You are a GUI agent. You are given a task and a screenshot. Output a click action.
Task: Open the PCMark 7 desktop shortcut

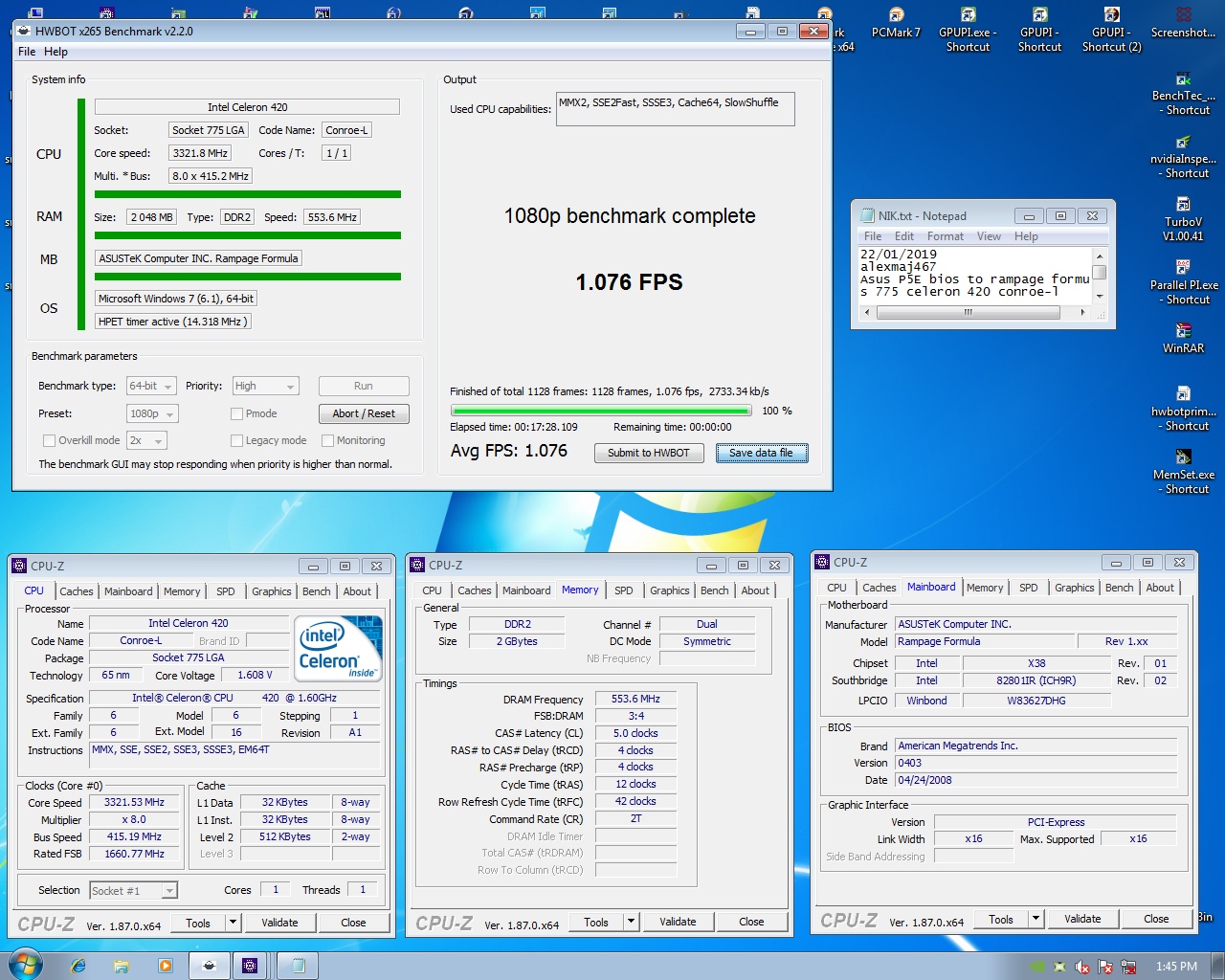pos(896,23)
